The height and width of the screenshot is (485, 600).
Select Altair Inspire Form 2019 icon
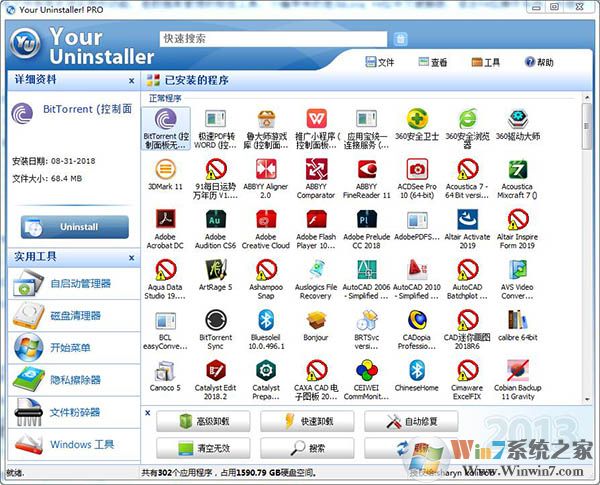click(x=518, y=219)
